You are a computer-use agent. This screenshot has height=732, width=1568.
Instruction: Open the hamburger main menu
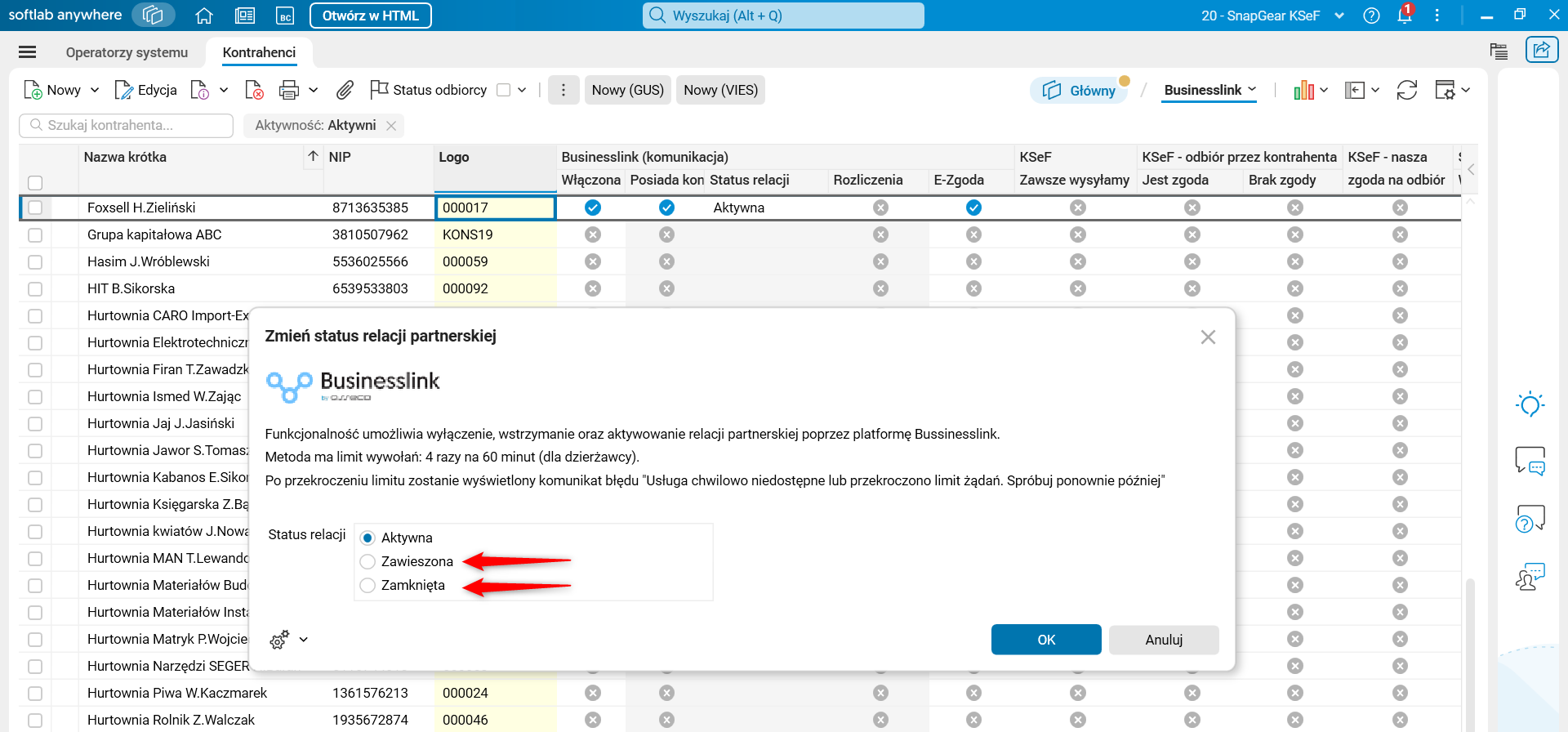tap(28, 52)
